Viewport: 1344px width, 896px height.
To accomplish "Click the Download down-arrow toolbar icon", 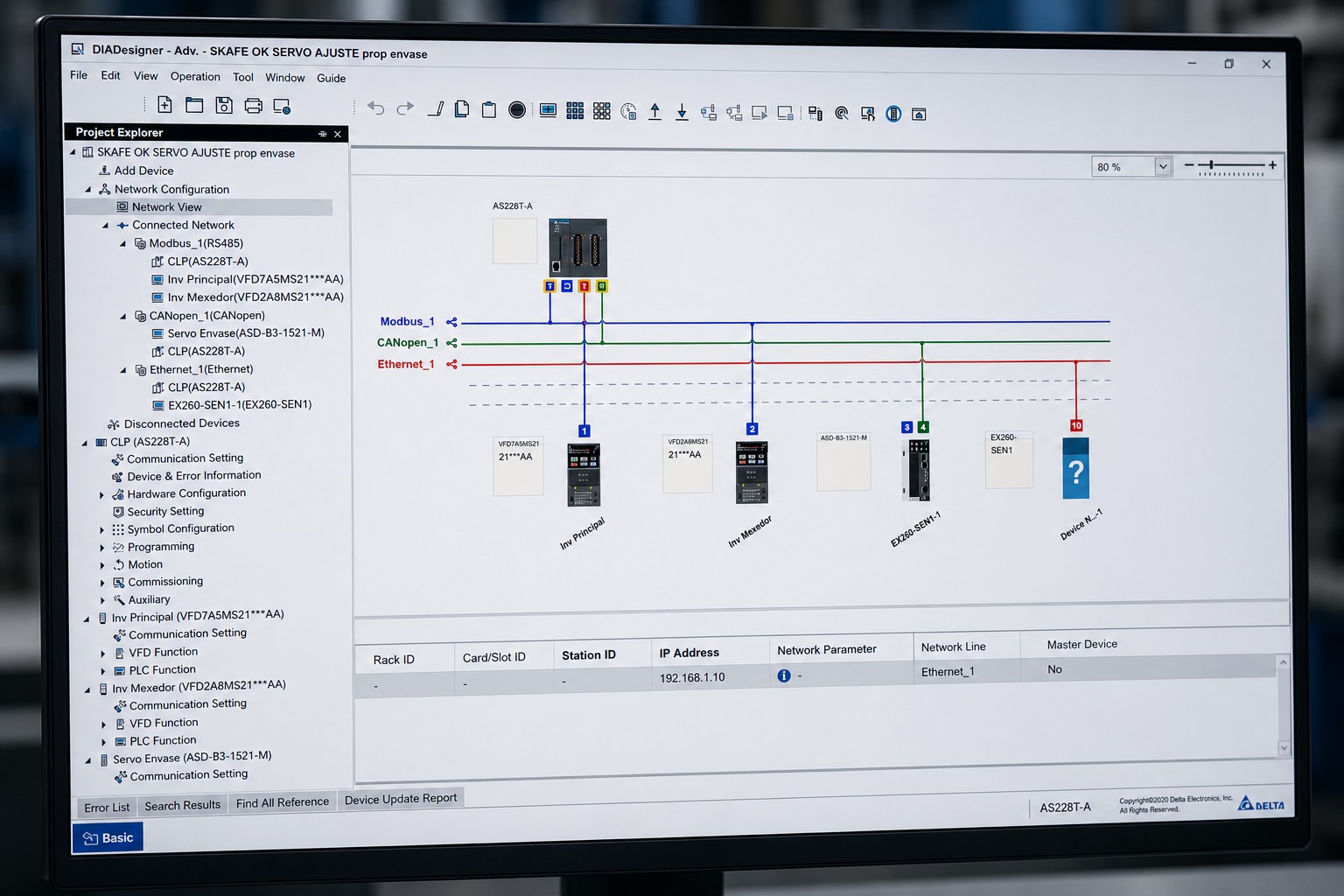I will (682, 112).
